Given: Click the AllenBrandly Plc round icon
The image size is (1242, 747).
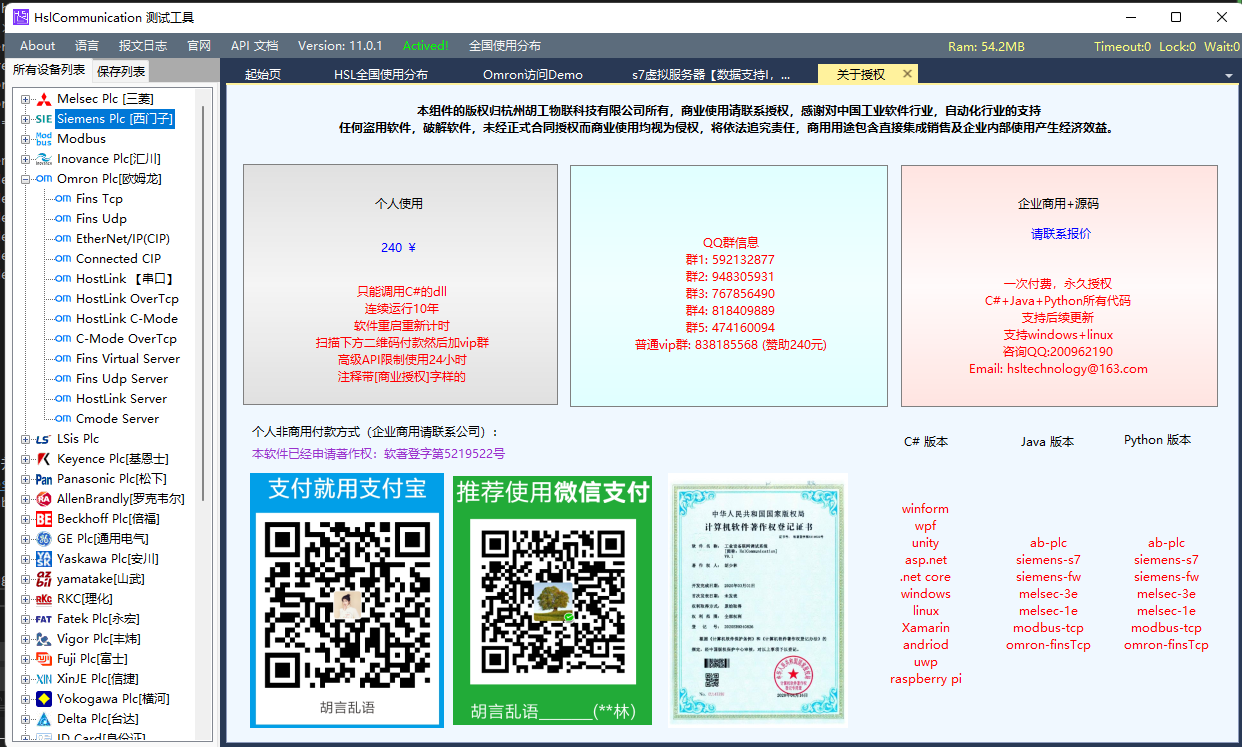Looking at the screenshot, I should click(x=43, y=499).
